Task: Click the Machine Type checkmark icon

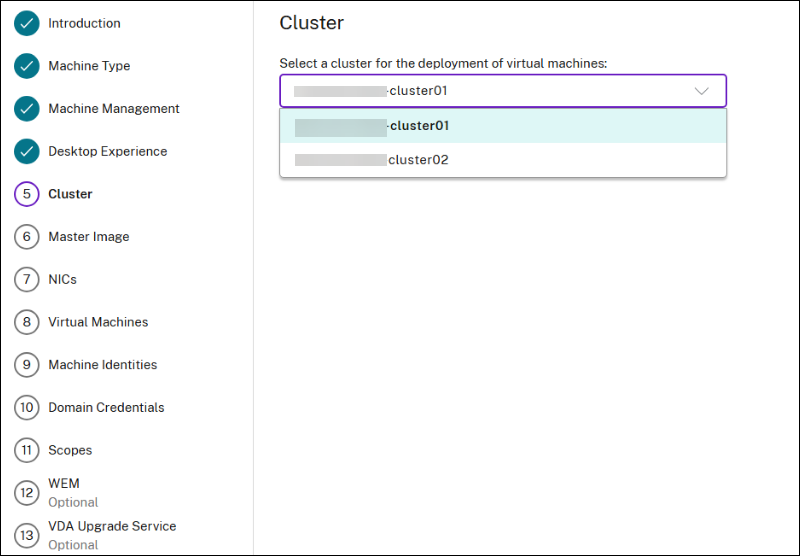Action: [27, 66]
